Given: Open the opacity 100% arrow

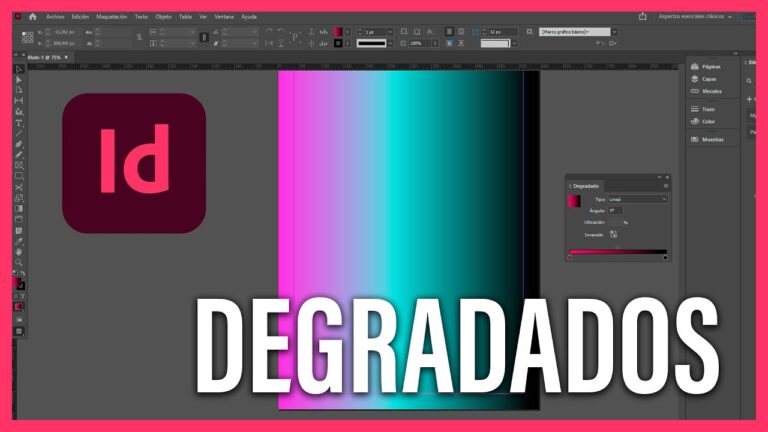Looking at the screenshot, I should pos(435,44).
